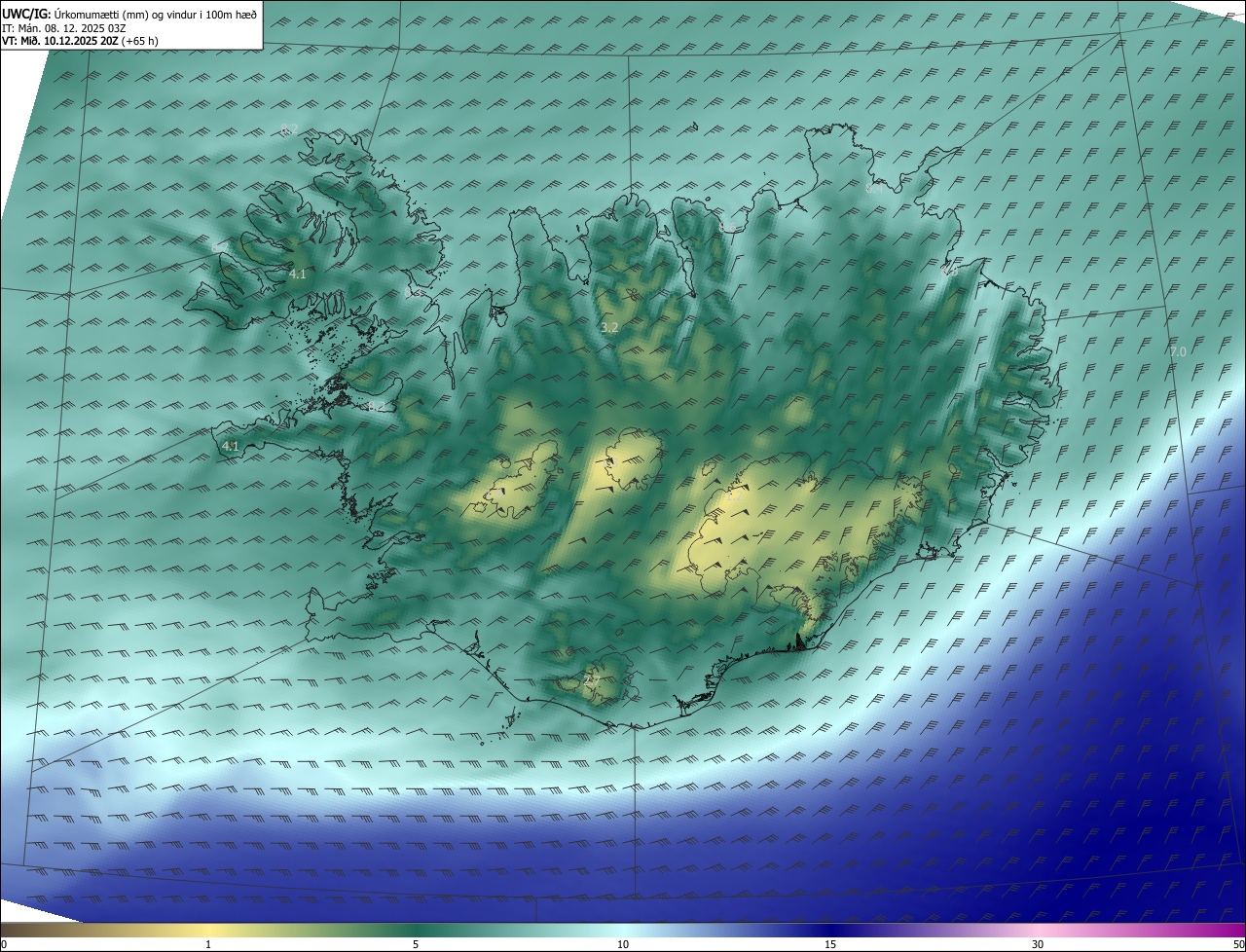Click the "8.4" value label on the map
Screen dimensions: 1246x952
[x=874, y=189]
